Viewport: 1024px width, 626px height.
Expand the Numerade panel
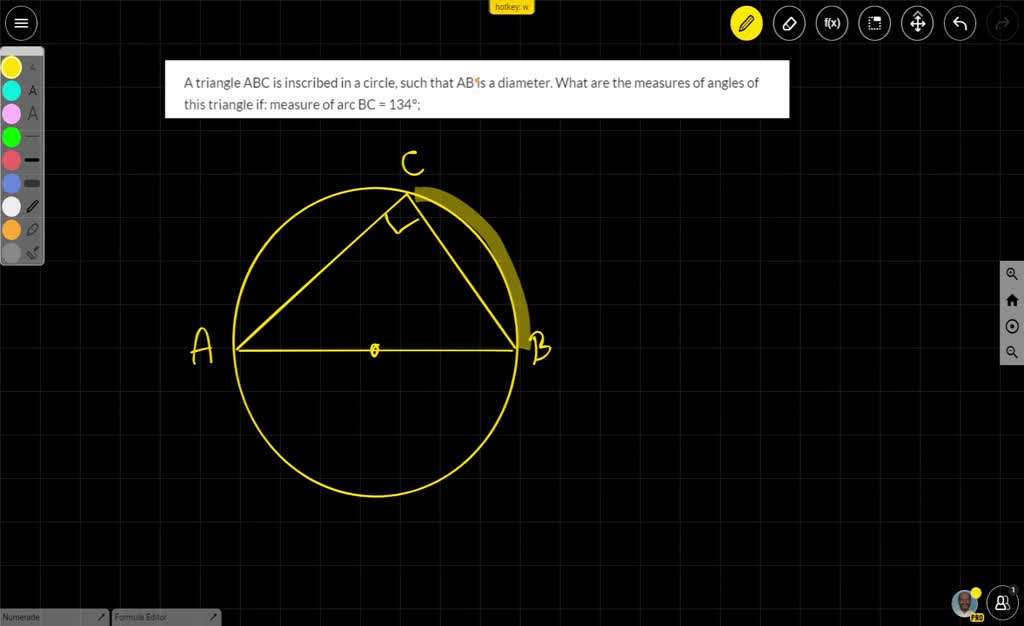pos(100,617)
